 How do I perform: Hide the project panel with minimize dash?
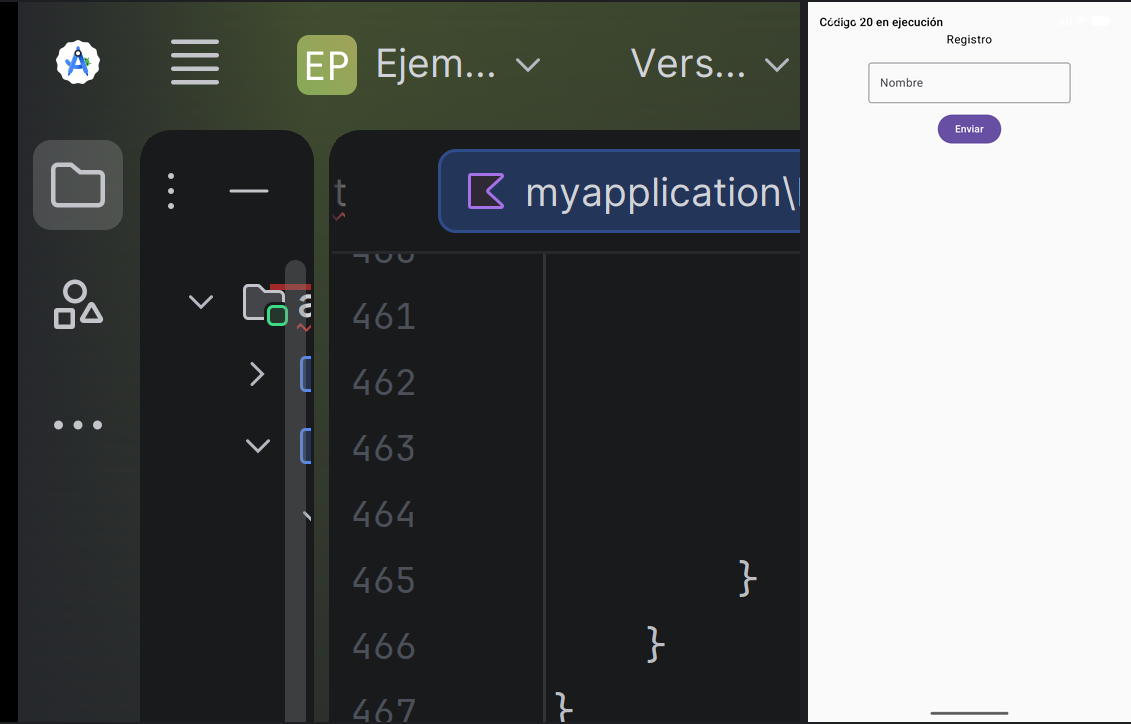249,191
